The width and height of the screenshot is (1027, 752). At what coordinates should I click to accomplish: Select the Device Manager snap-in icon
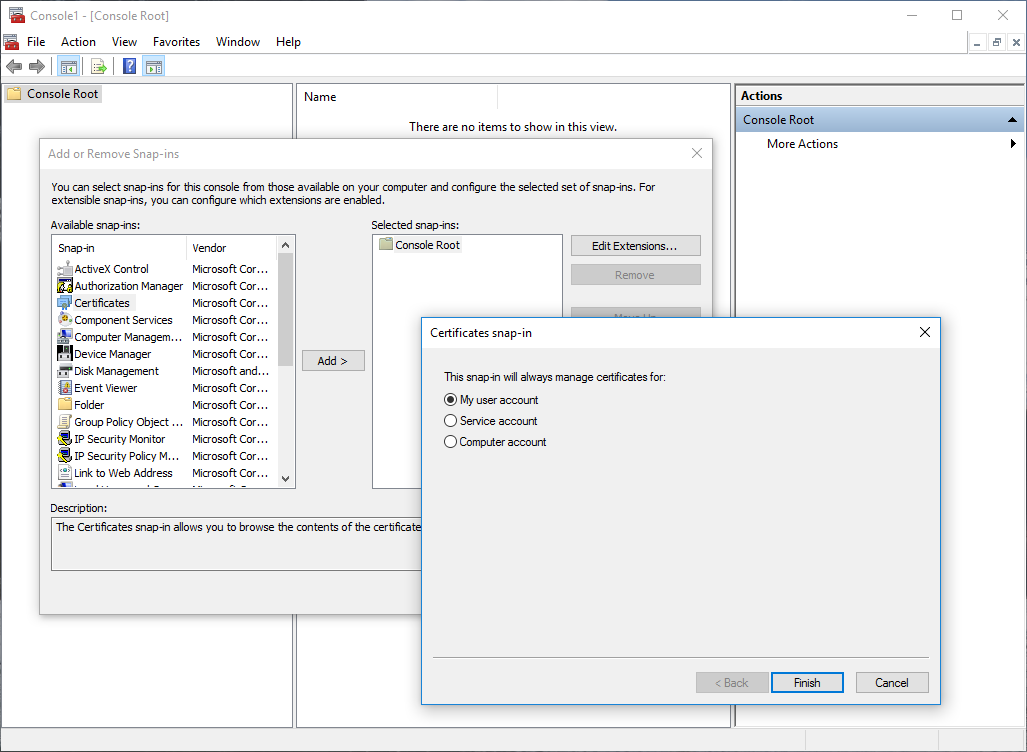click(65, 354)
